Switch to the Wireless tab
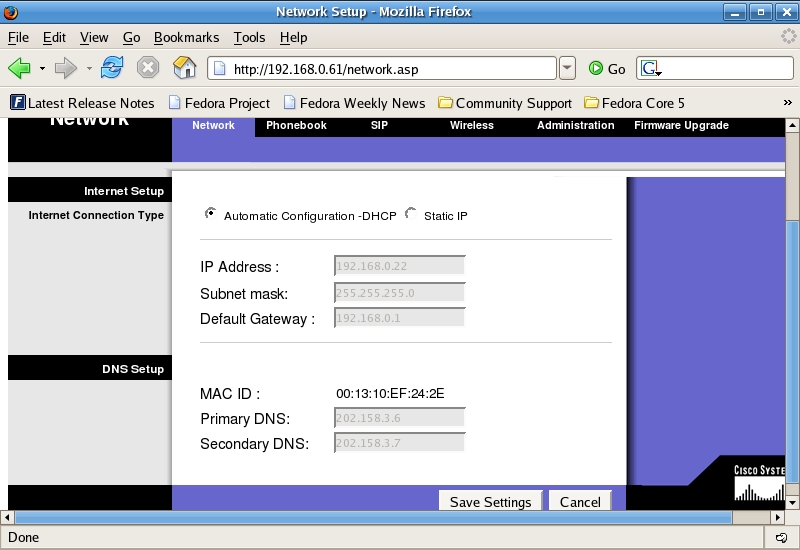Viewport: 800px width, 550px height. 471,126
